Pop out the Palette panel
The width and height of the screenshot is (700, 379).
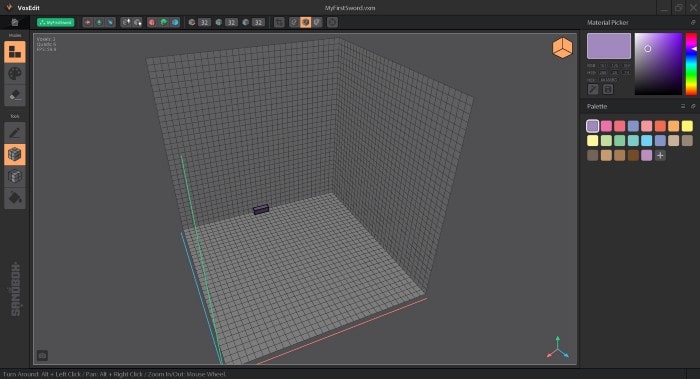[693, 106]
